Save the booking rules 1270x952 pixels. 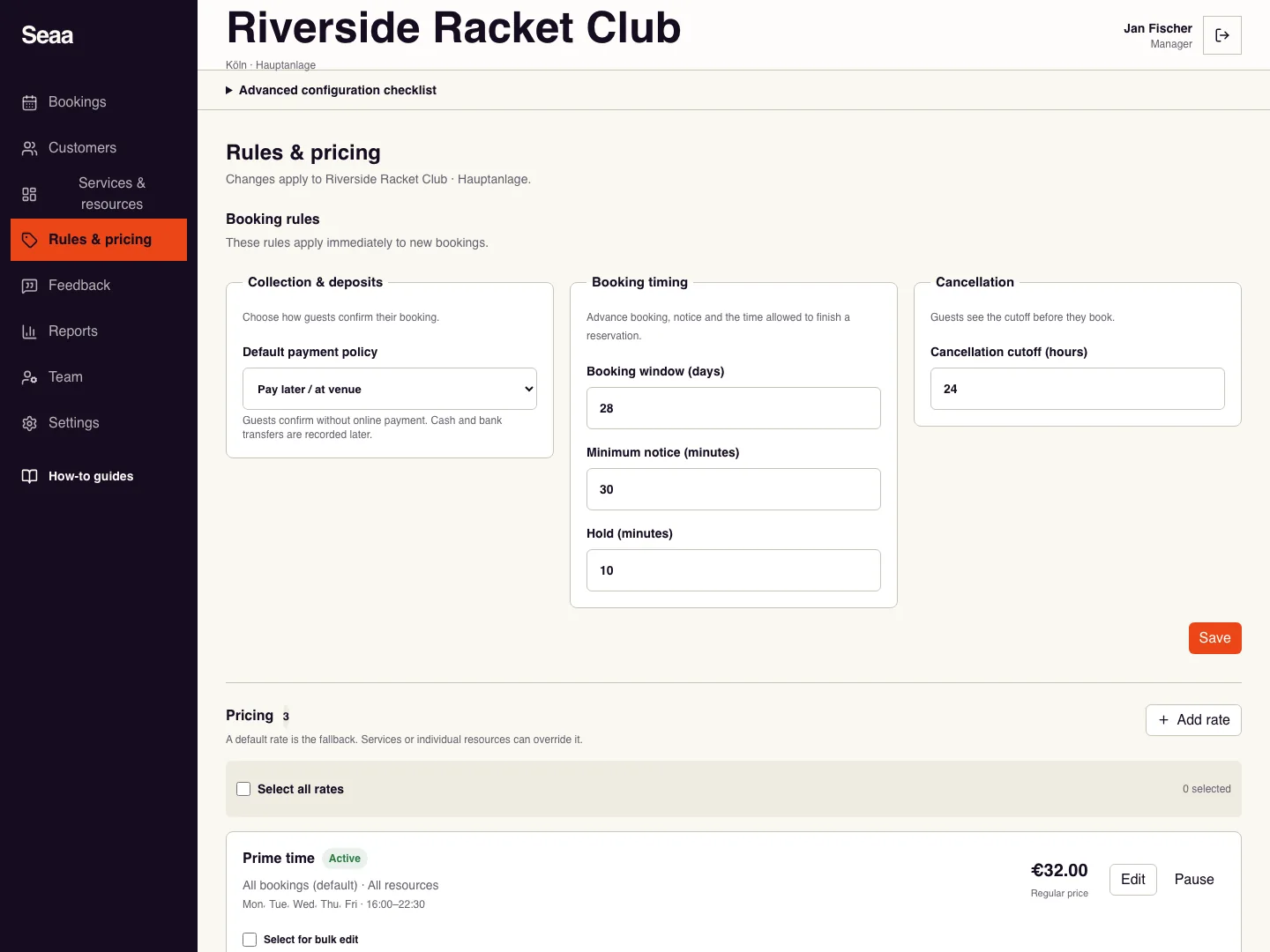pos(1215,638)
